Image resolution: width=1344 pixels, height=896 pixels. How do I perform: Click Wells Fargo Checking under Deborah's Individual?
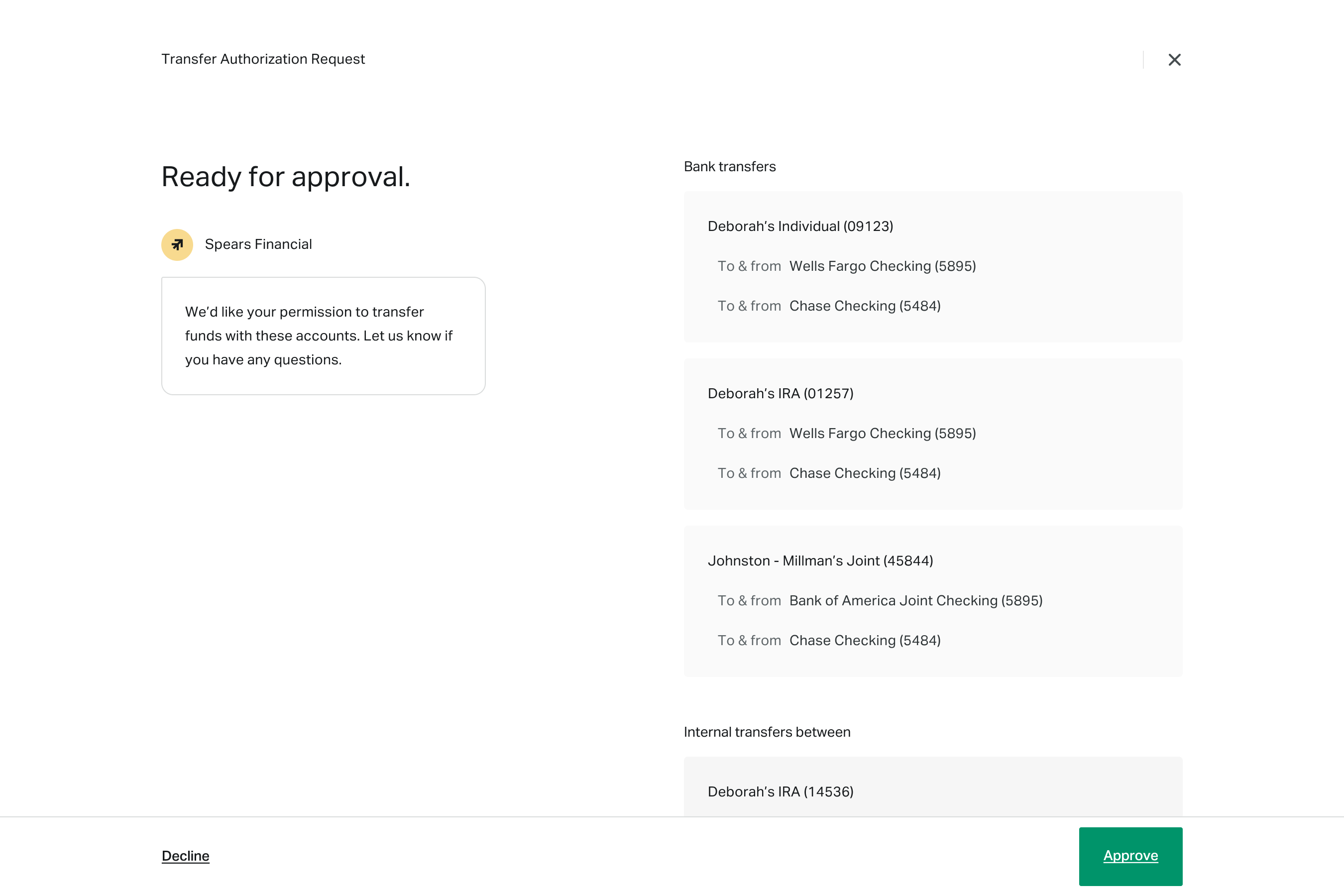[x=882, y=266]
